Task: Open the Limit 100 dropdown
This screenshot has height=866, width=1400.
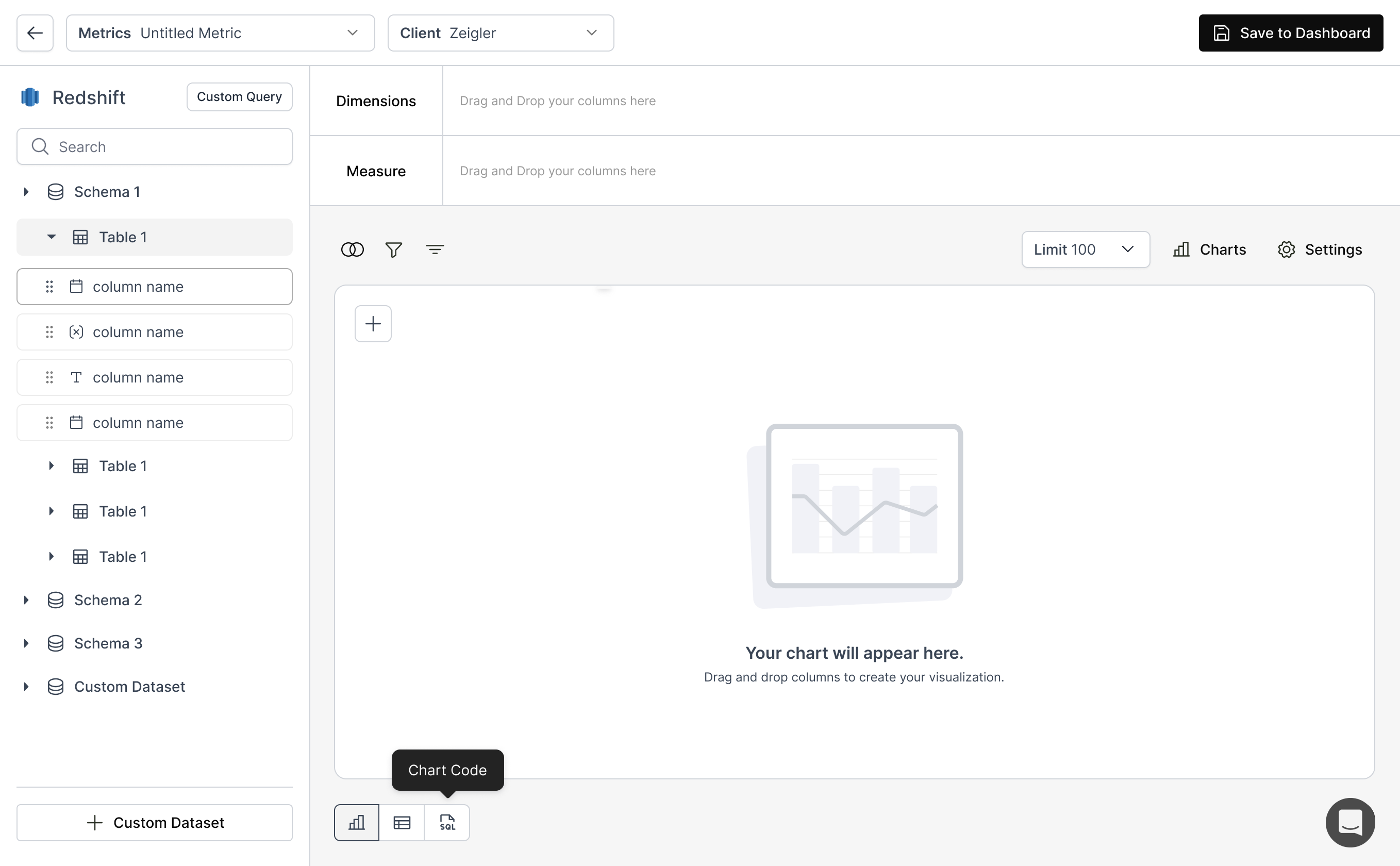Action: coord(1085,249)
